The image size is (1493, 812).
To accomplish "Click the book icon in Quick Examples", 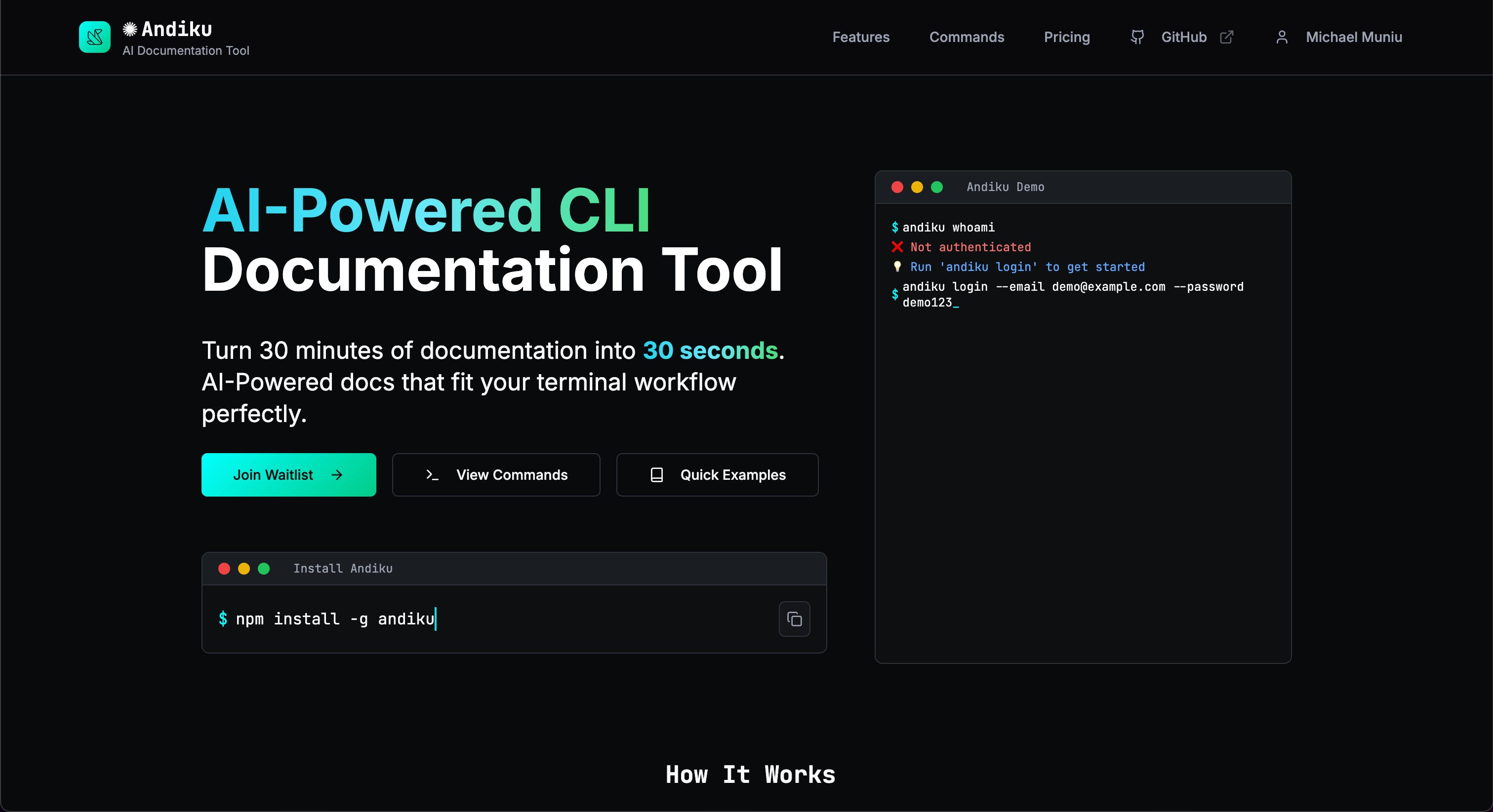I will (x=656, y=475).
